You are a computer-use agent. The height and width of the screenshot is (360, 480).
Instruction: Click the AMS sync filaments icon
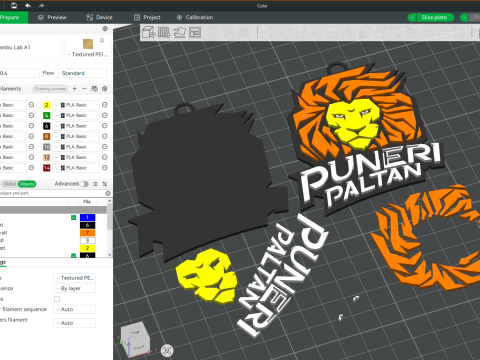click(94, 89)
